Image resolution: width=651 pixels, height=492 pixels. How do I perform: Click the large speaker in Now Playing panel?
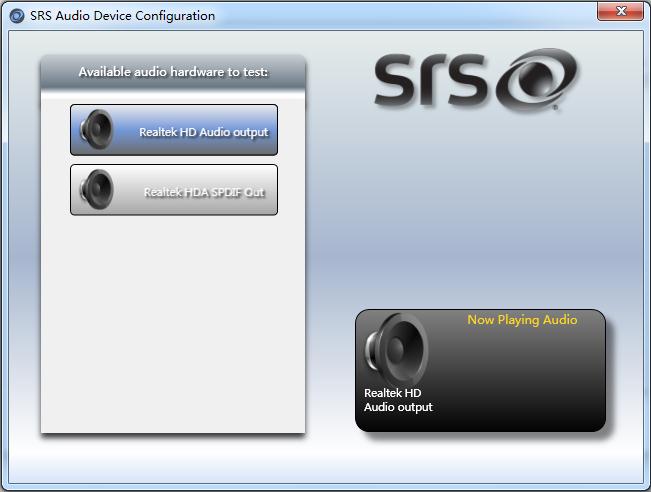[x=396, y=349]
